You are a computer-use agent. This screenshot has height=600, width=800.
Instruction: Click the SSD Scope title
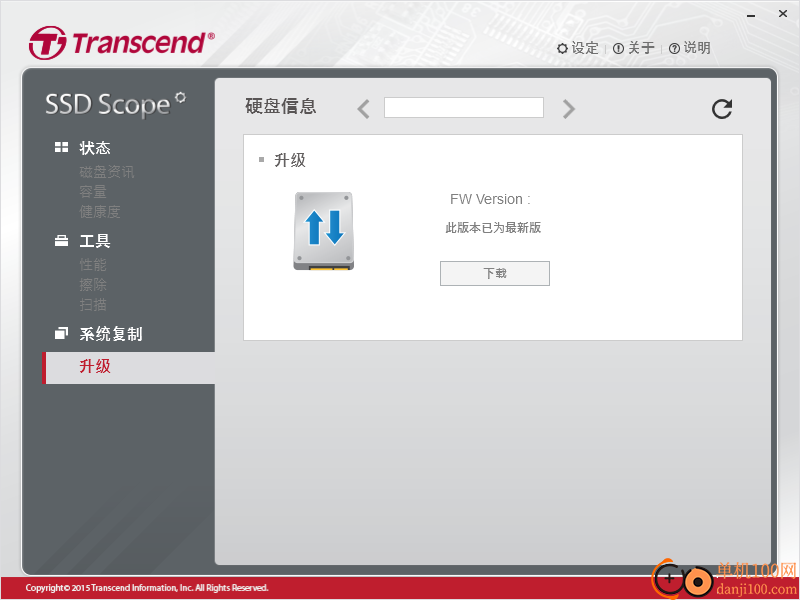(115, 105)
